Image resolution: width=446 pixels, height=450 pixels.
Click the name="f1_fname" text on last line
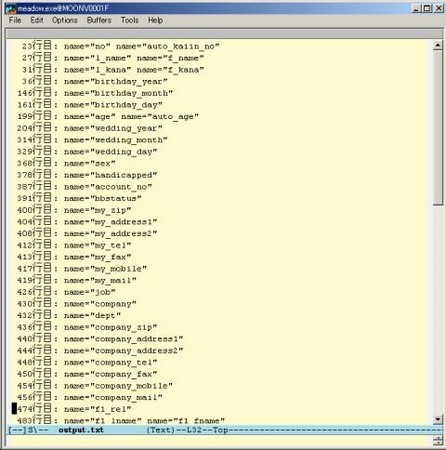(x=186, y=421)
